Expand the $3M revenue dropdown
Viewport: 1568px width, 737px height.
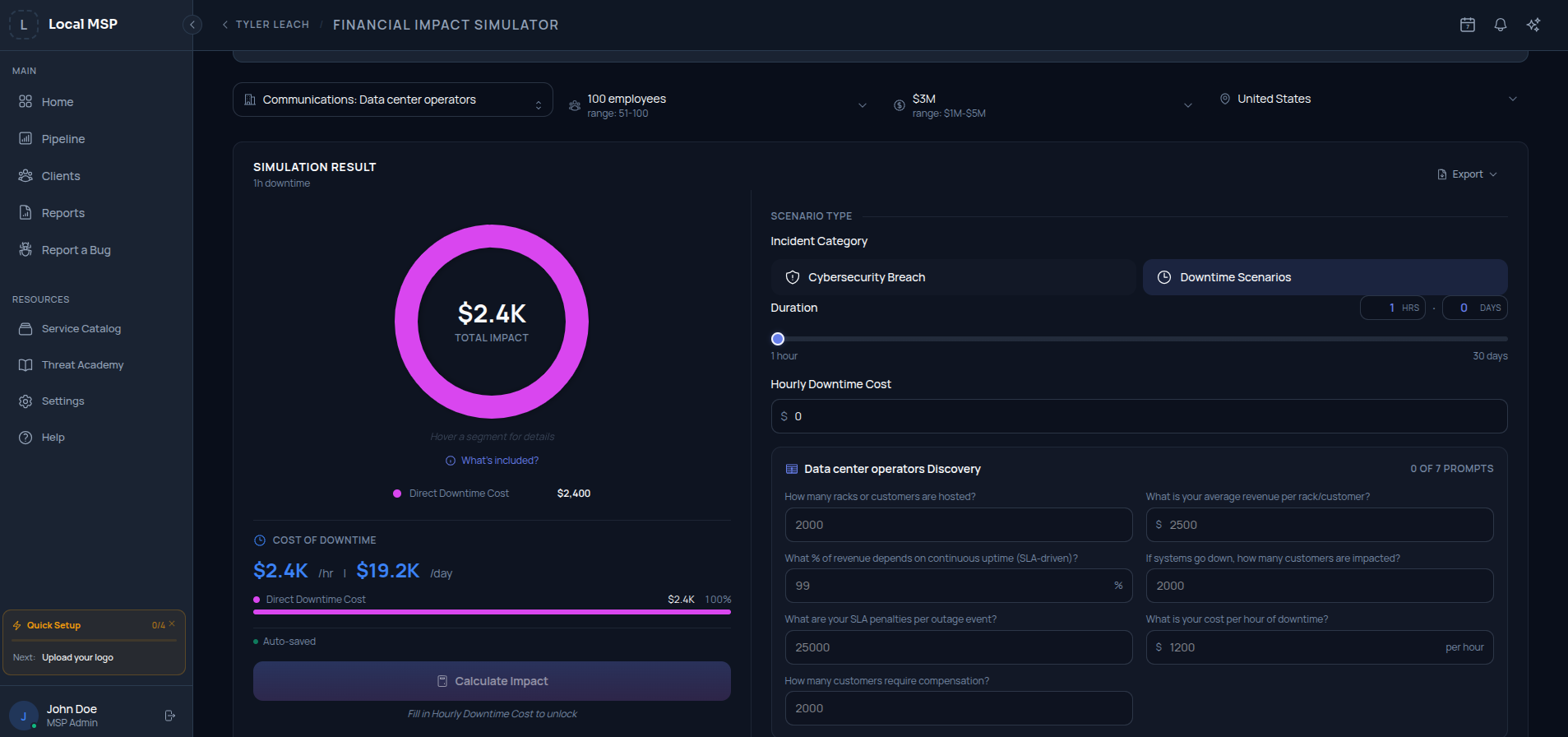[x=1043, y=105]
